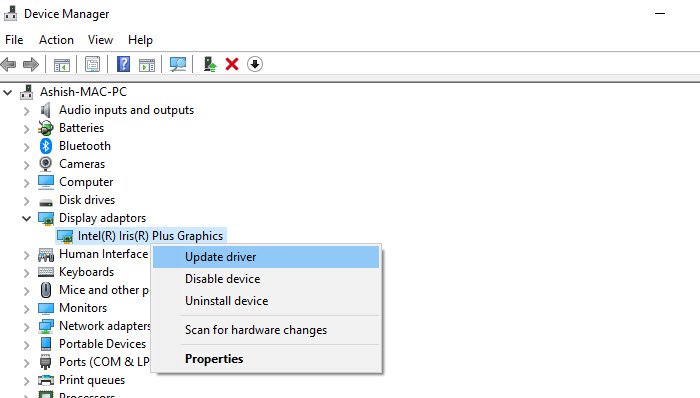
Task: Click the Update device driver toolbar icon
Action: [x=209, y=64]
